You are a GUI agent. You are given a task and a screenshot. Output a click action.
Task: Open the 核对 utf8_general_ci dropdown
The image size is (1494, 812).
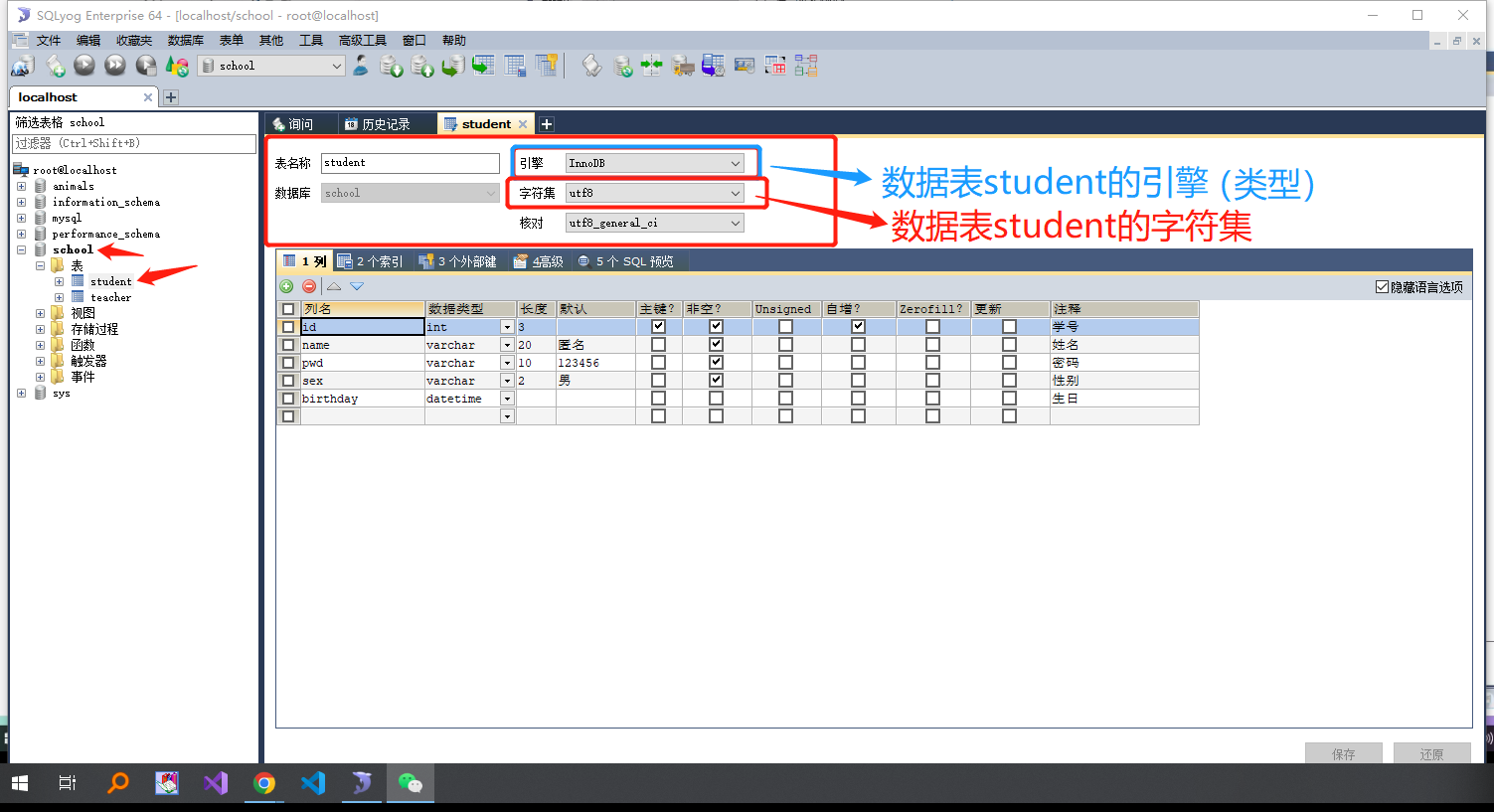655,223
